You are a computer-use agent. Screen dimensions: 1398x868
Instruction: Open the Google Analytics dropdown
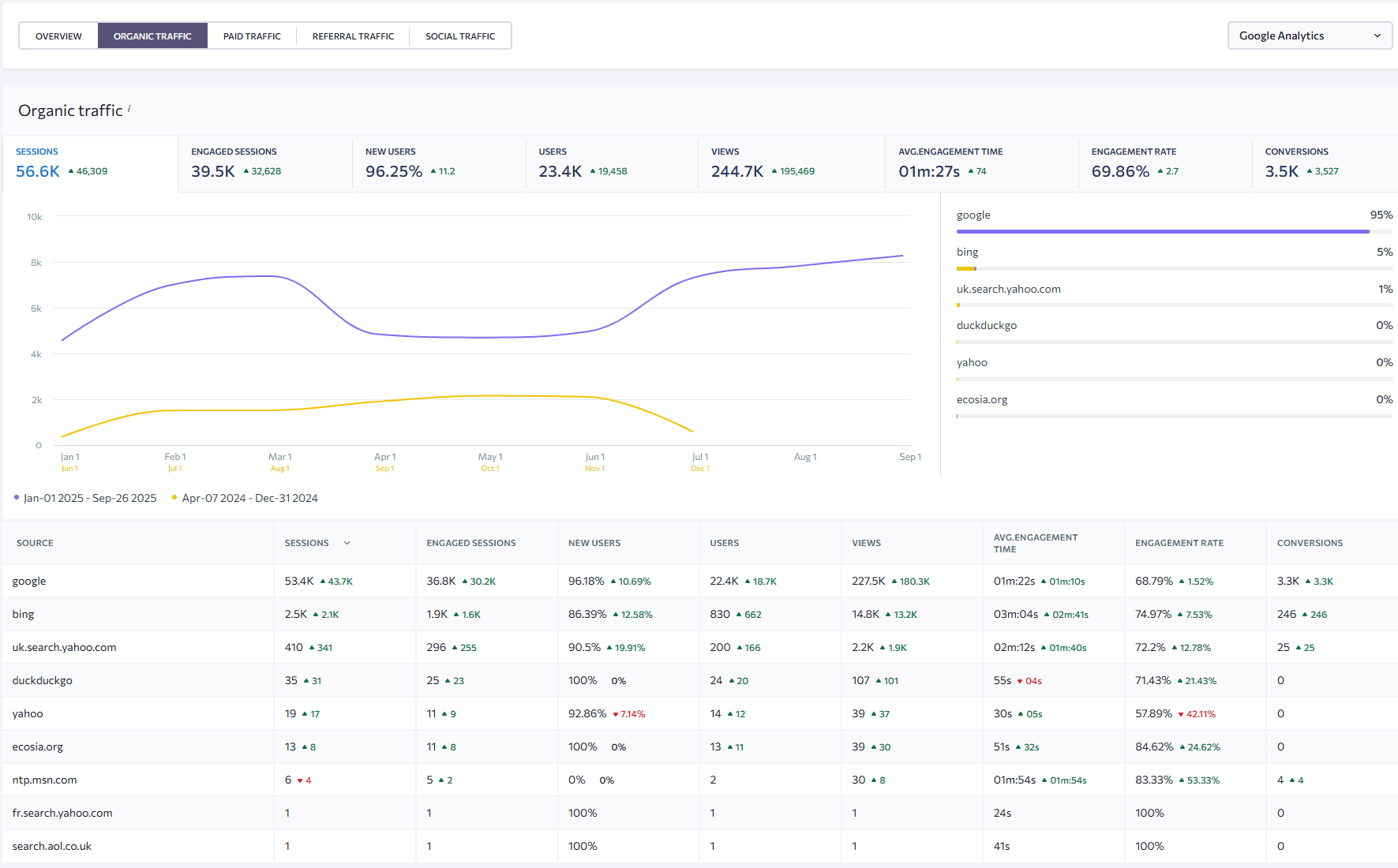click(1310, 36)
